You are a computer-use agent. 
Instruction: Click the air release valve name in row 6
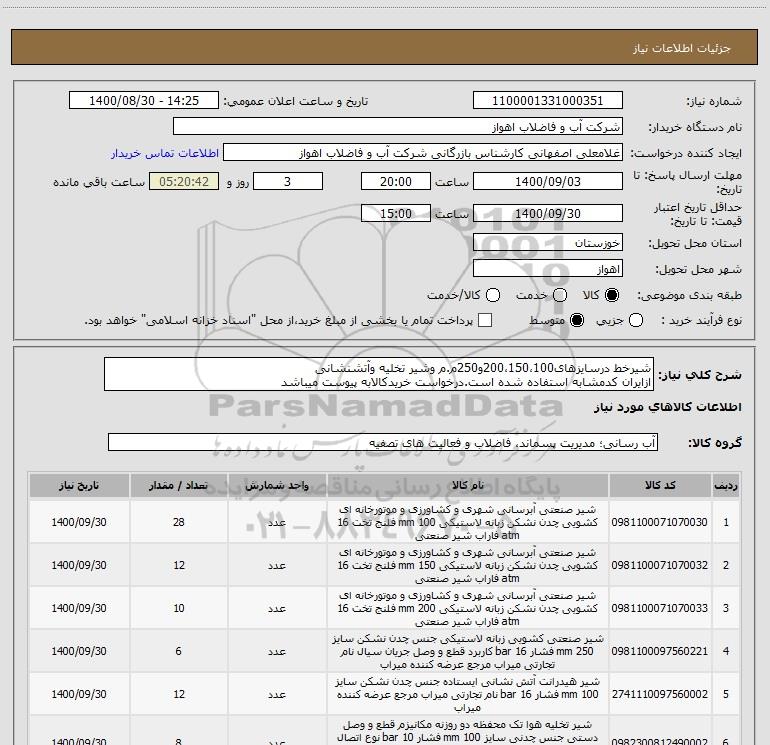point(468,732)
